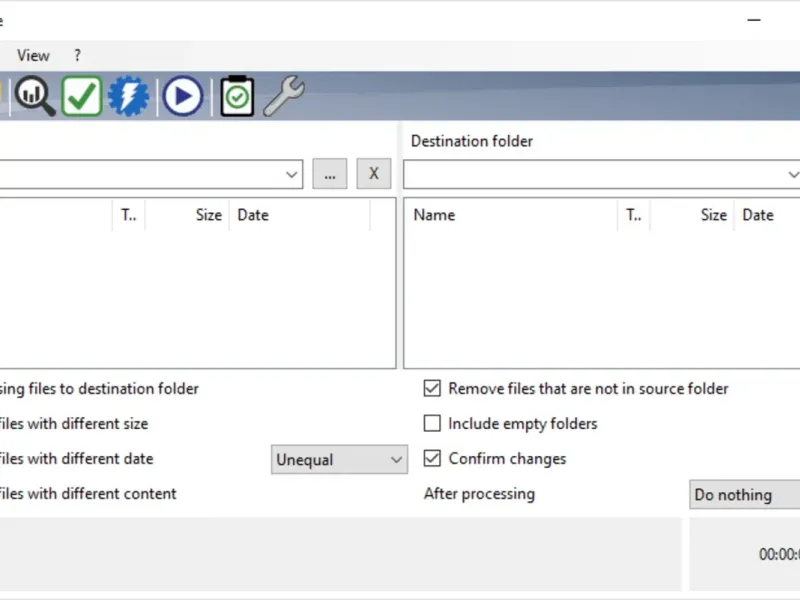The image size is (800, 600).
Task: Open the ? help menu
Action: point(77,55)
